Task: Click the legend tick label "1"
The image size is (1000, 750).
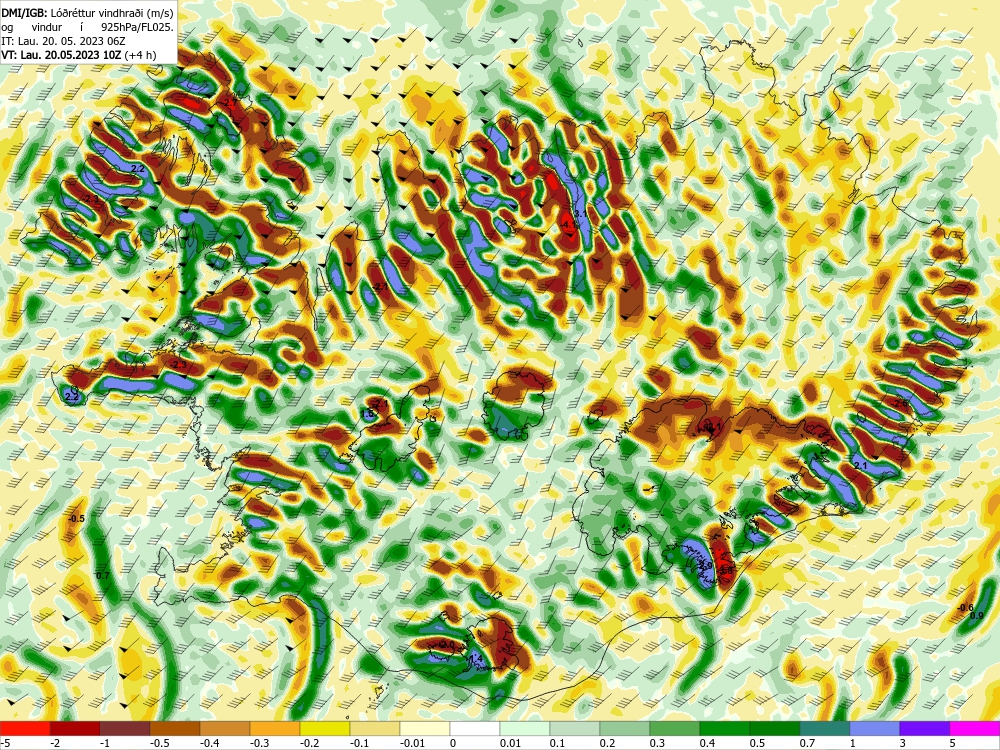Action: pyautogui.click(x=853, y=743)
